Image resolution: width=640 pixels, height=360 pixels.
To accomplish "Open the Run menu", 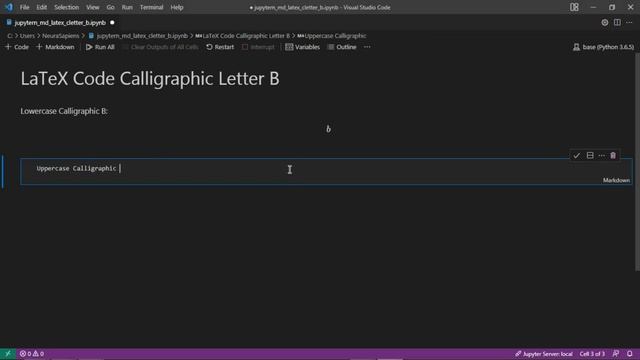I will pos(127,7).
